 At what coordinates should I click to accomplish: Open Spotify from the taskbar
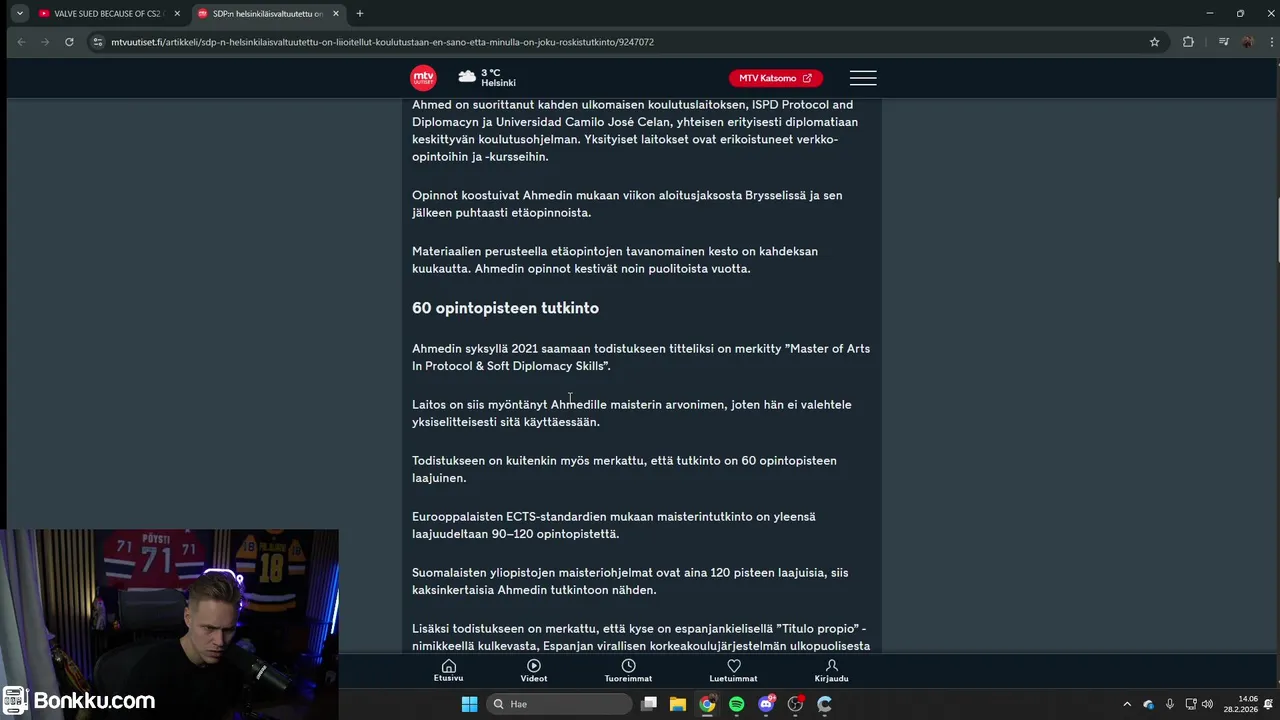(x=737, y=704)
